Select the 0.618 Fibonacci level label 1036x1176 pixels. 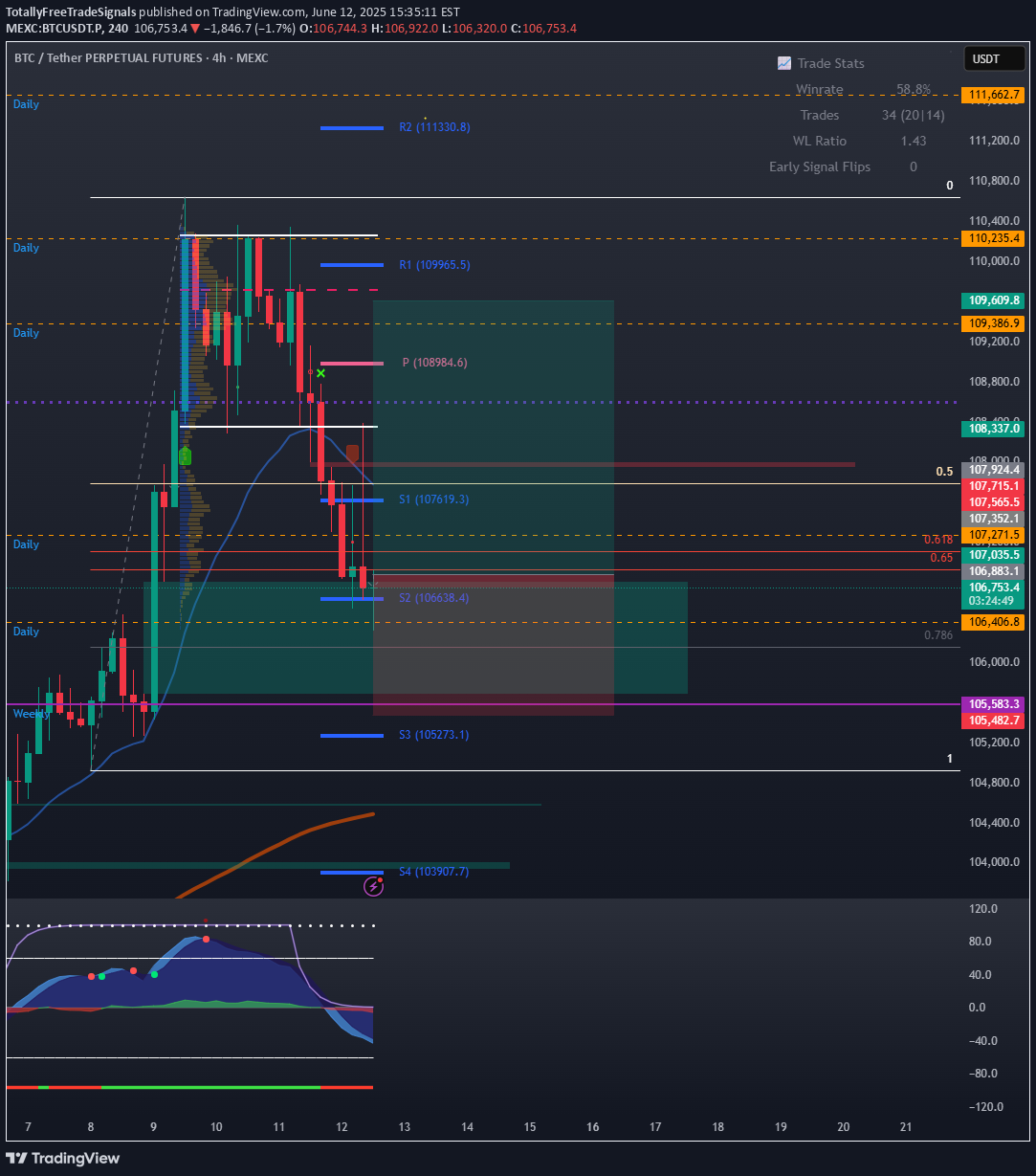click(937, 540)
